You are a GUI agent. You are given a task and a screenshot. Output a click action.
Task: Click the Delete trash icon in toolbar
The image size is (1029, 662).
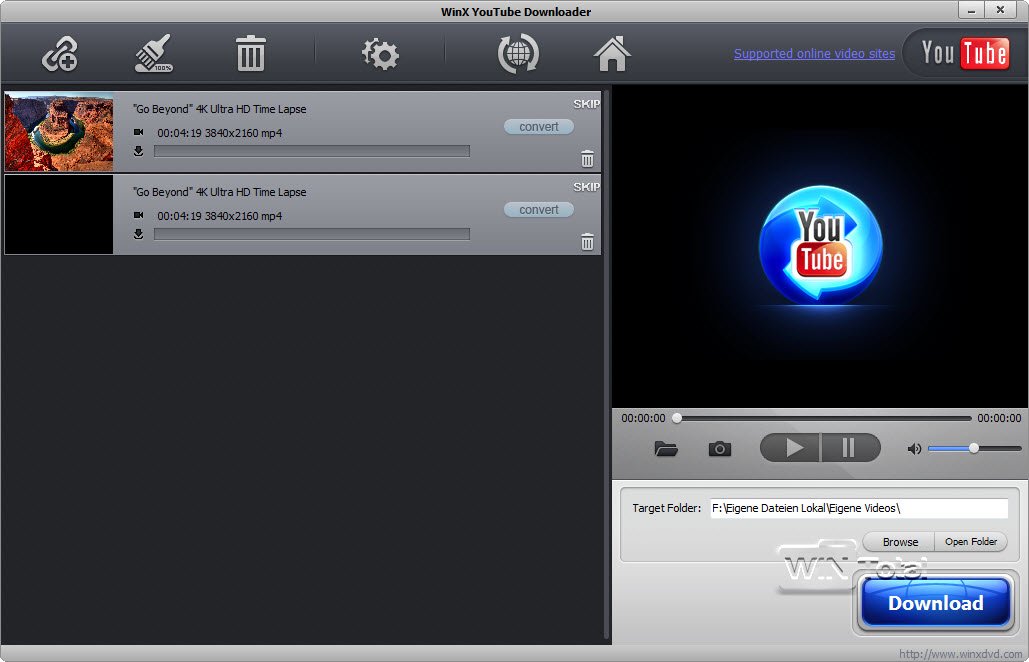click(x=250, y=53)
